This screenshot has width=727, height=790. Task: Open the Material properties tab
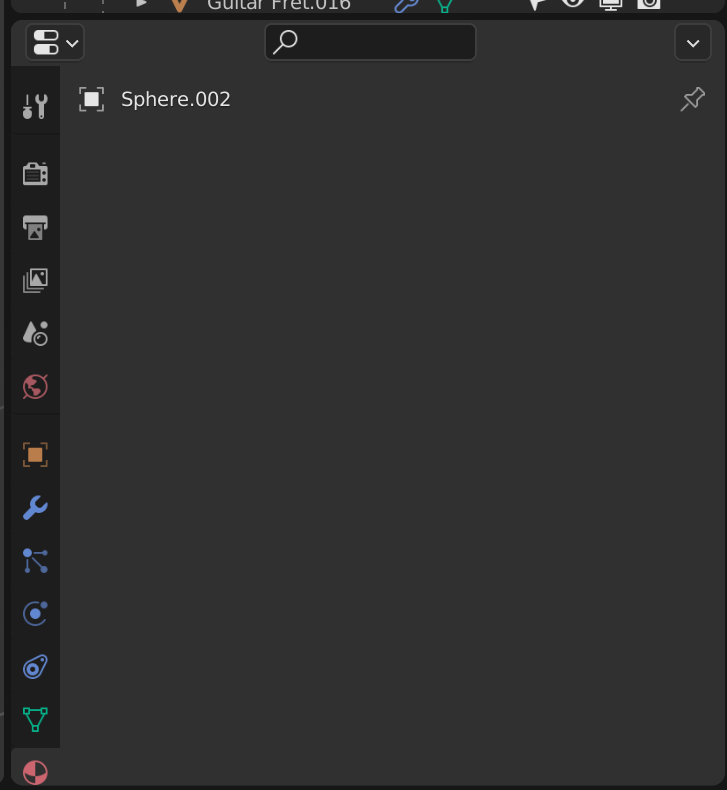pyautogui.click(x=35, y=772)
